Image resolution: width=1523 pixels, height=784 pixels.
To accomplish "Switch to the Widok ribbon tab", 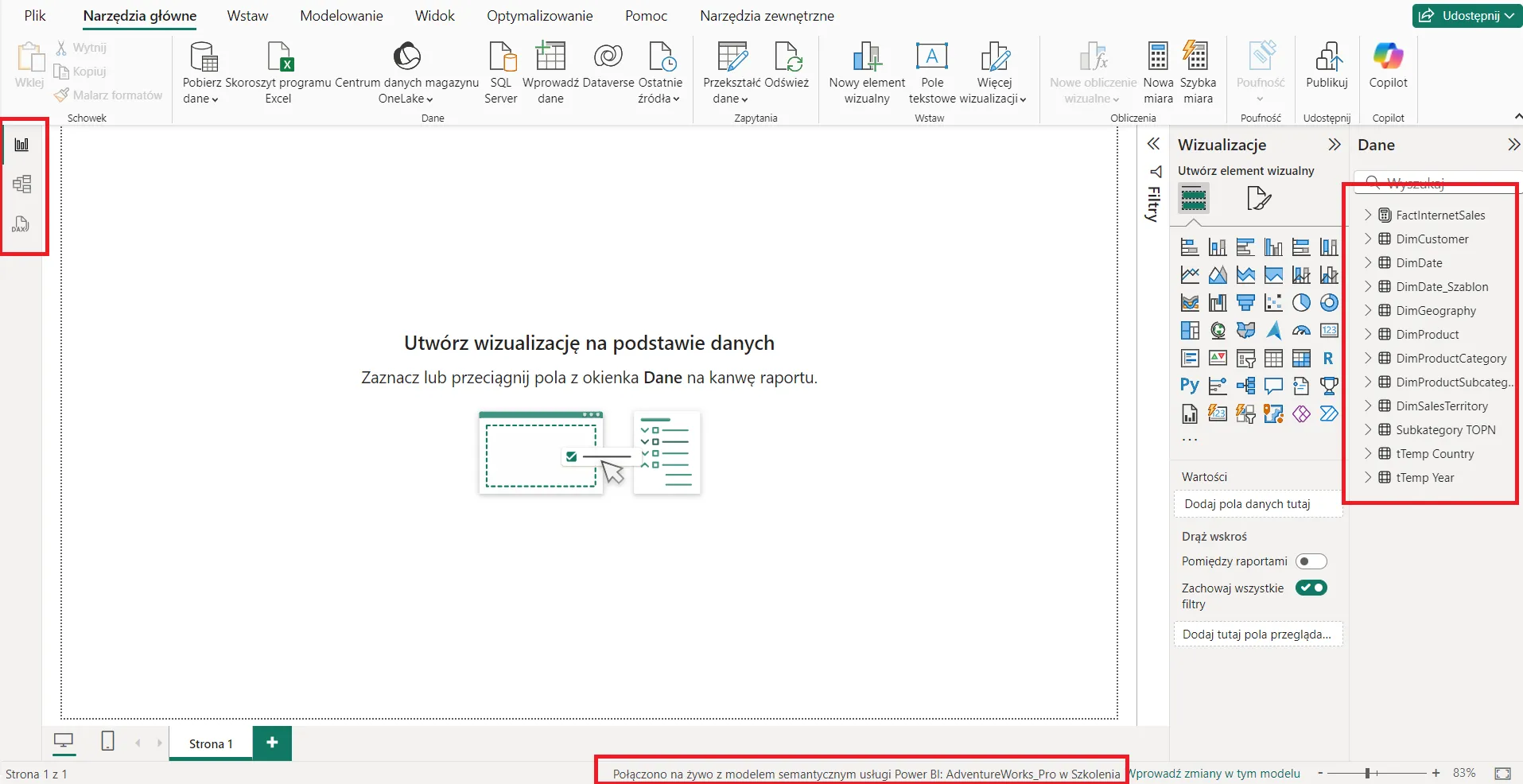I will (434, 16).
